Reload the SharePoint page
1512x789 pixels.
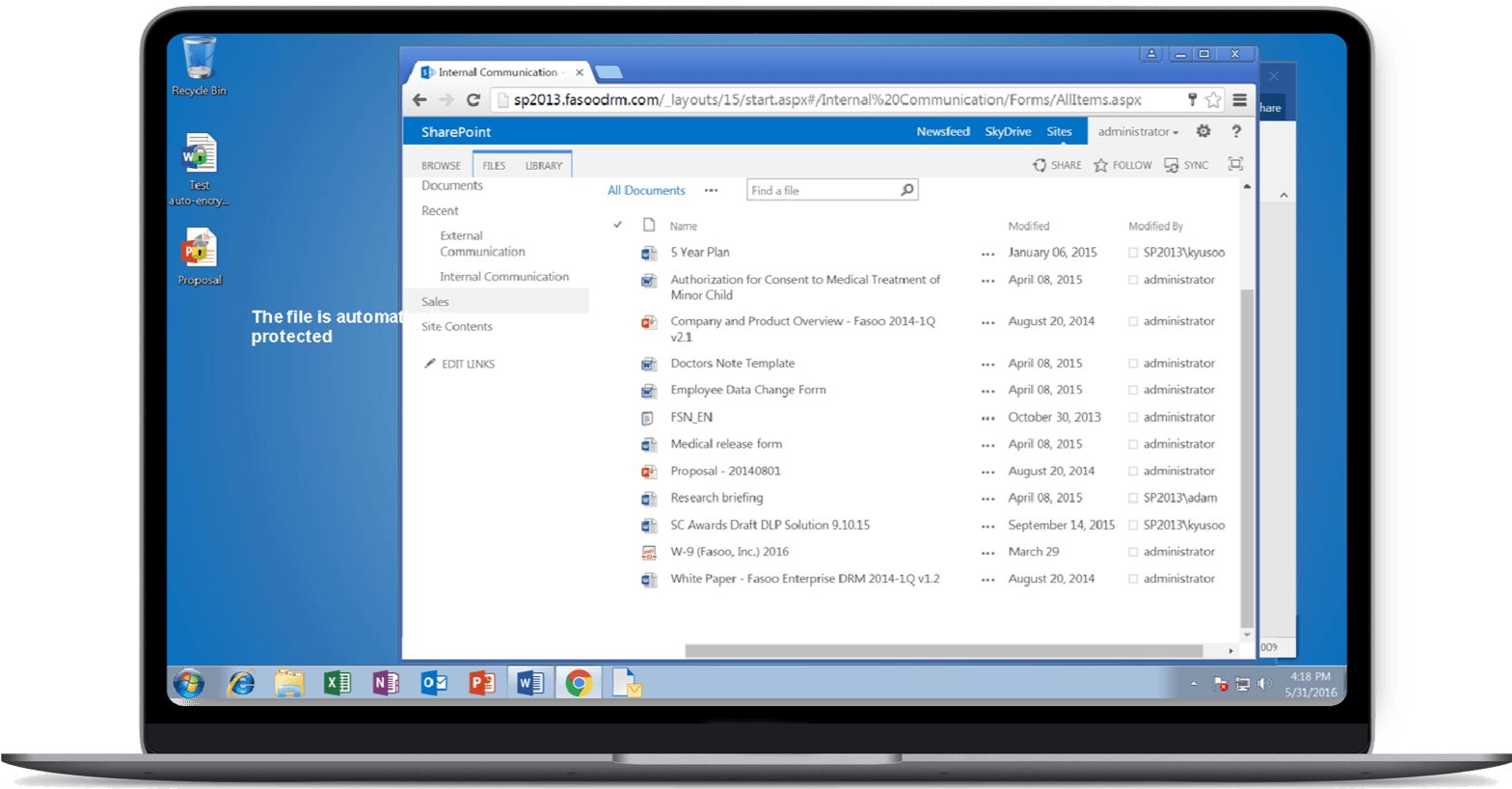point(473,99)
